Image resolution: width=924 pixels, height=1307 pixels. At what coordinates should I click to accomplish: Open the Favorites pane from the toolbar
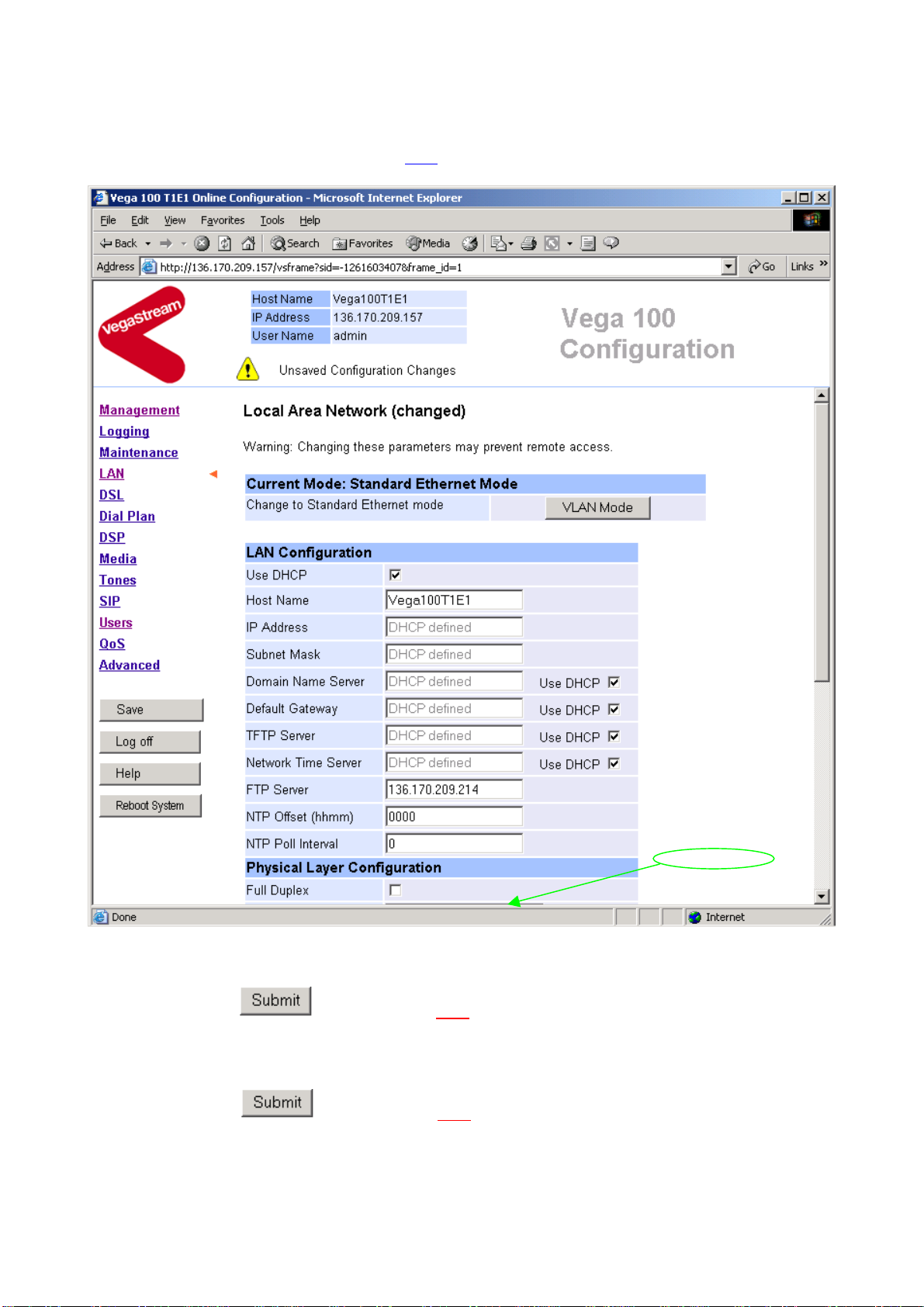[362, 244]
